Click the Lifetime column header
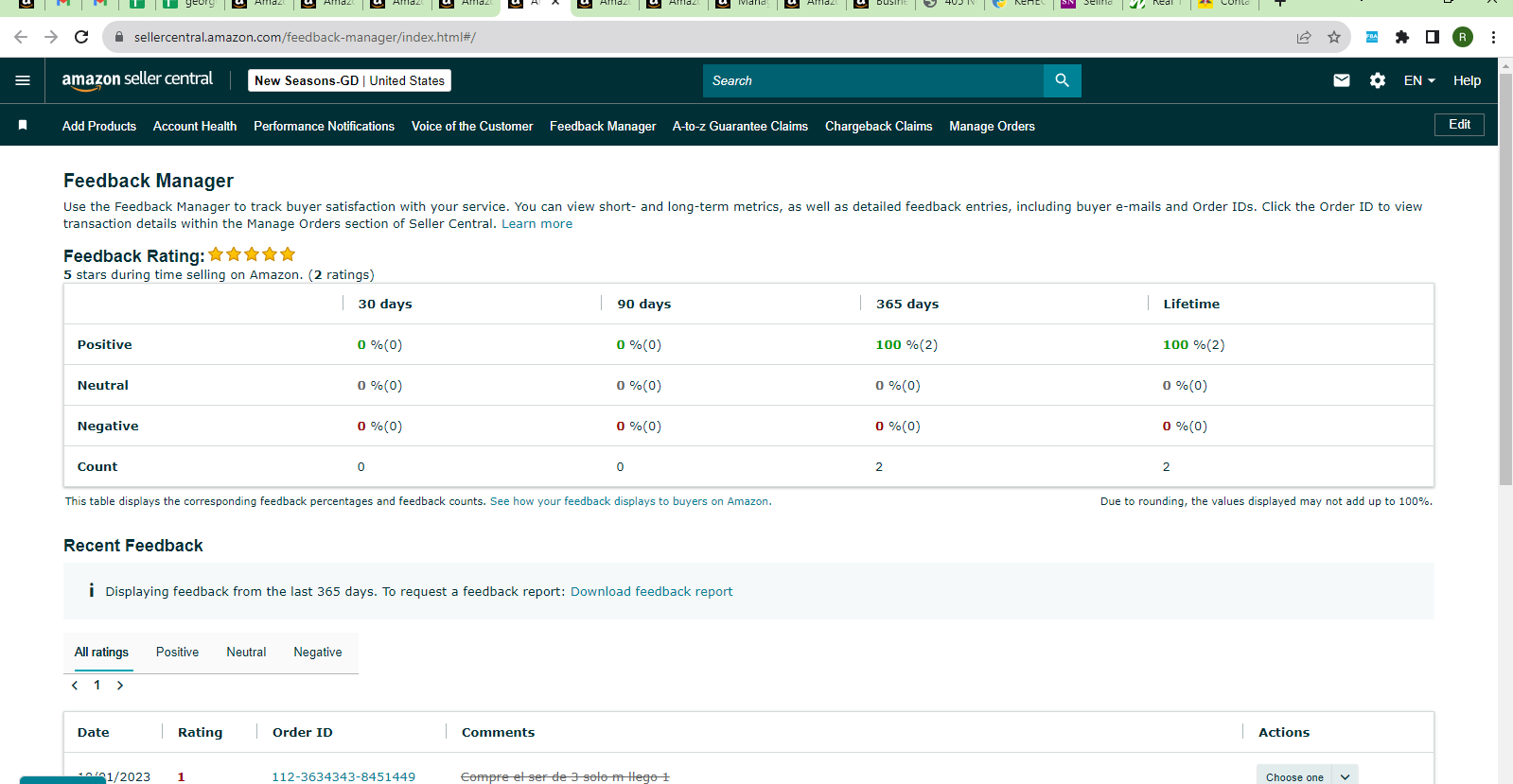The height and width of the screenshot is (784, 1513). 1191,304
